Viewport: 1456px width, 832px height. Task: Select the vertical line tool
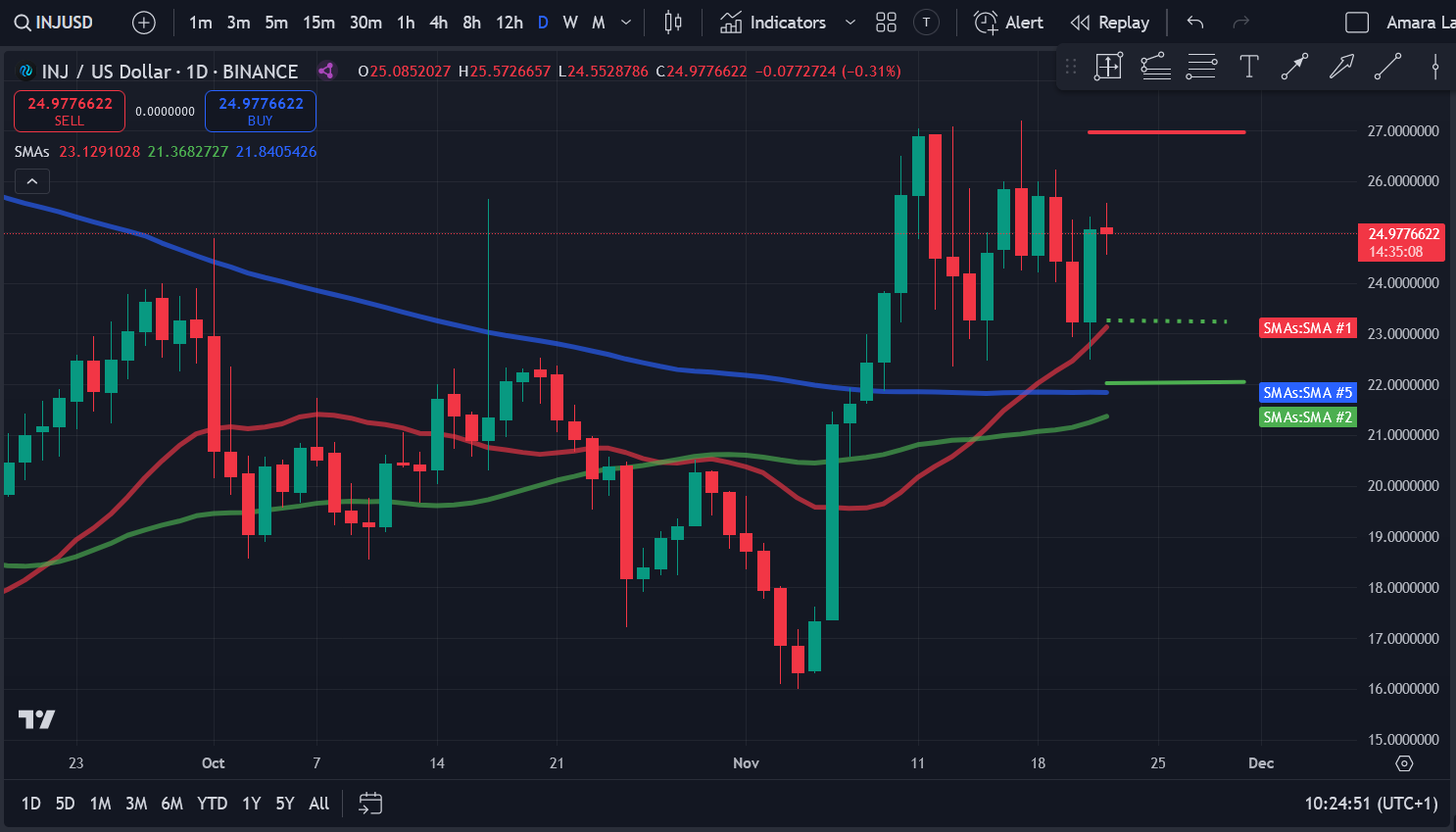pyautogui.click(x=1435, y=67)
